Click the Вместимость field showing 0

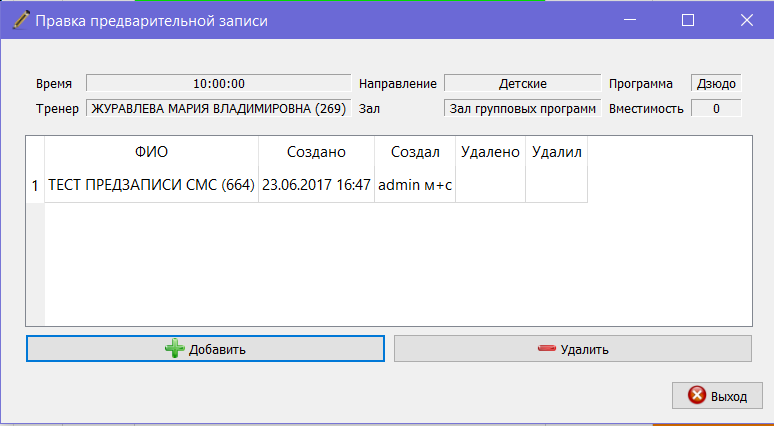(x=716, y=108)
